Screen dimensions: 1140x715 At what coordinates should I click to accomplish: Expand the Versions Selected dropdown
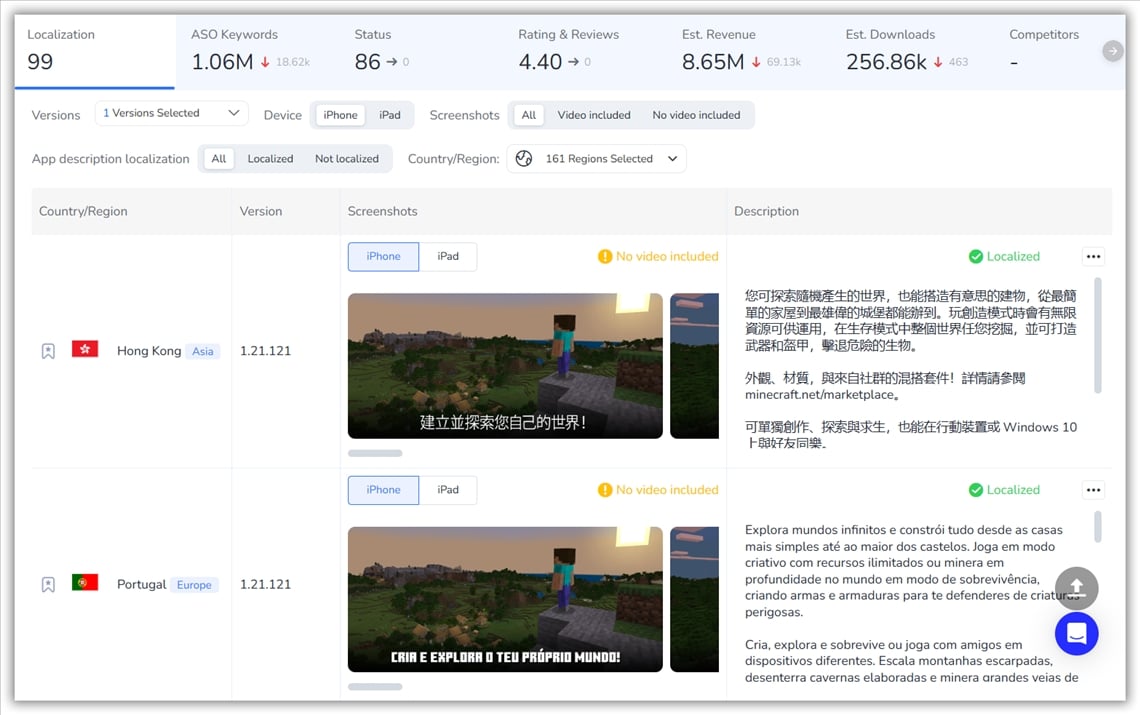[x=172, y=114]
